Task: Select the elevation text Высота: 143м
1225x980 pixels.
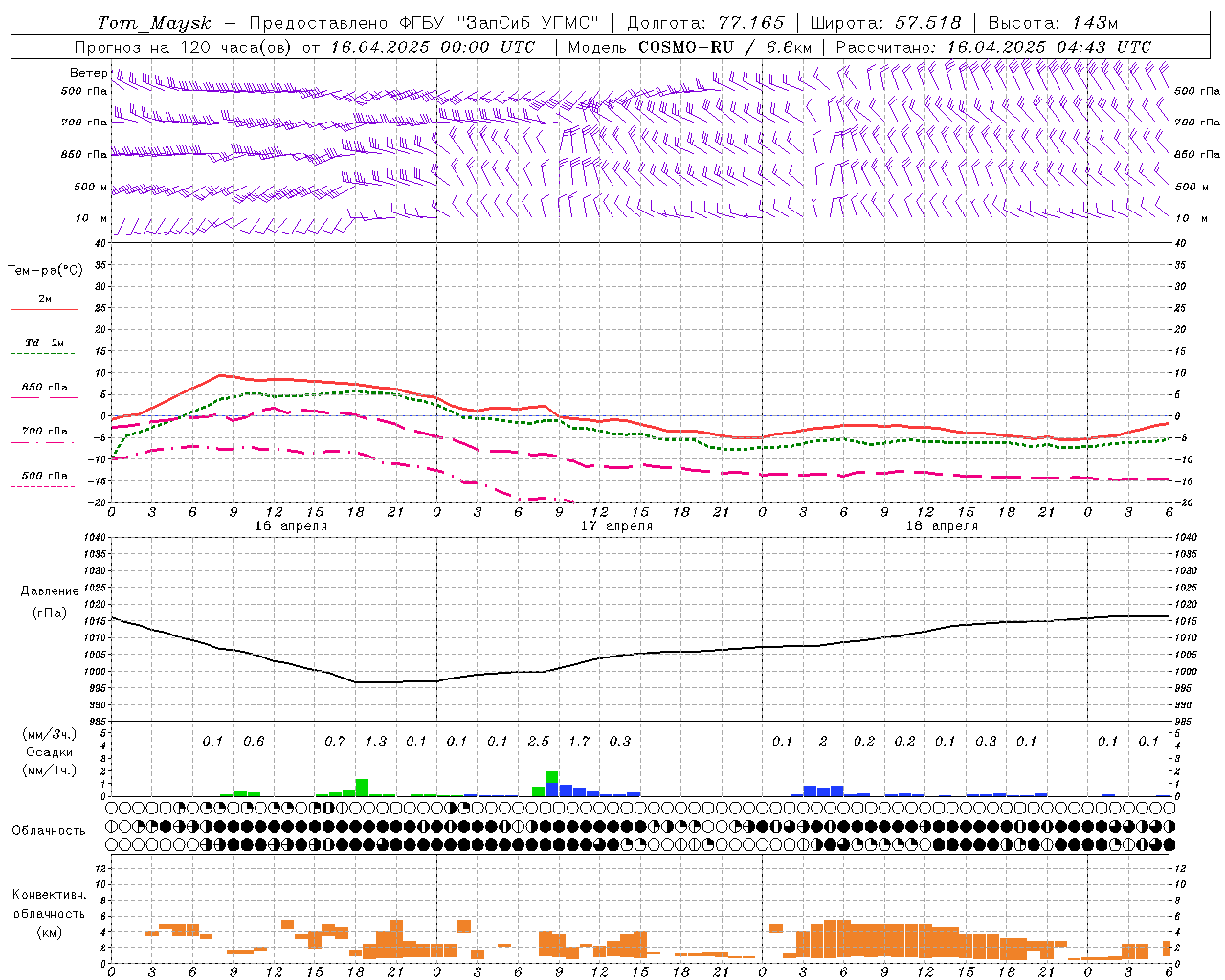Action: (x=1053, y=23)
